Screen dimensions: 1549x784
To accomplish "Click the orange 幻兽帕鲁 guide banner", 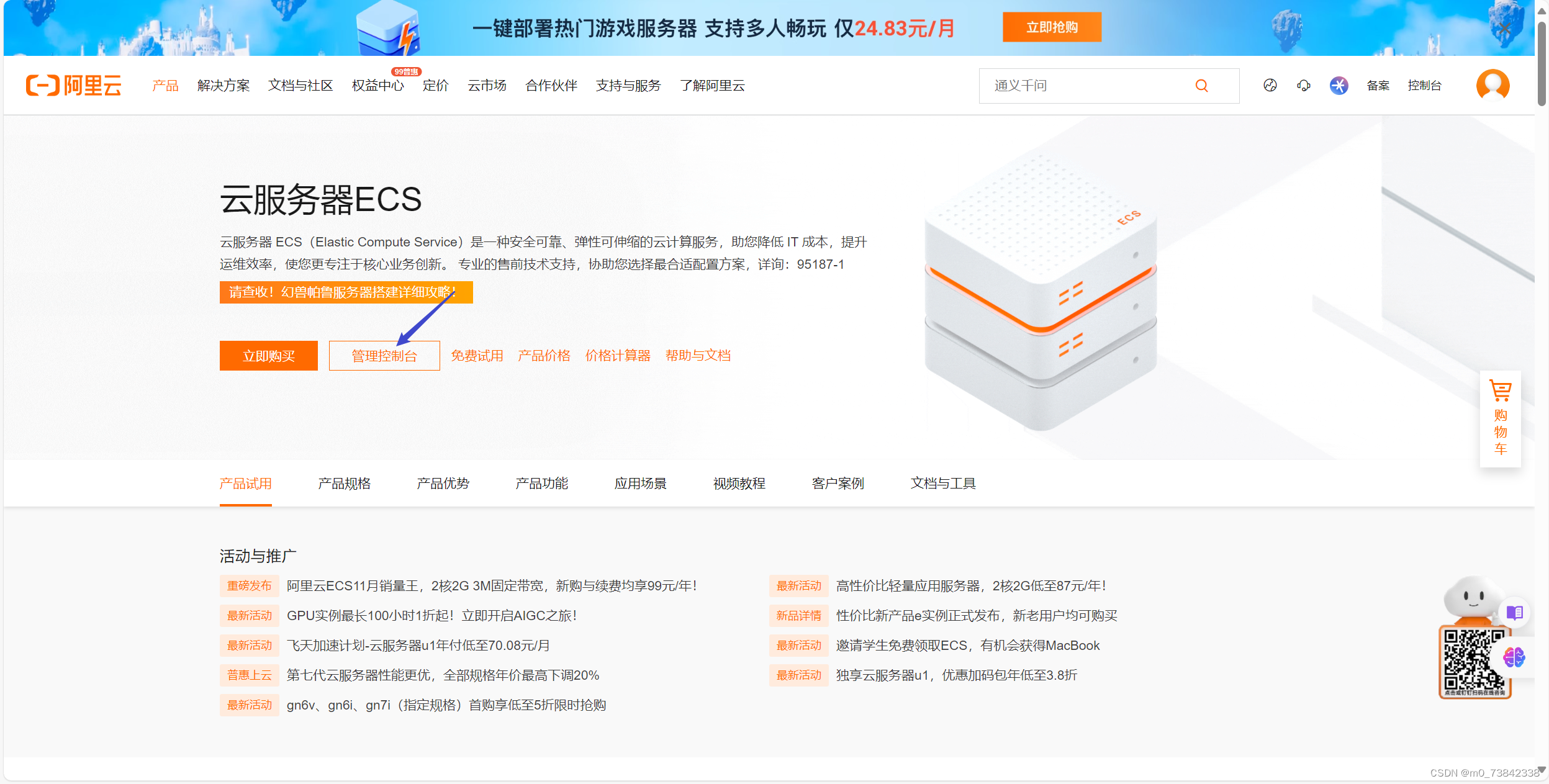I will 346,292.
